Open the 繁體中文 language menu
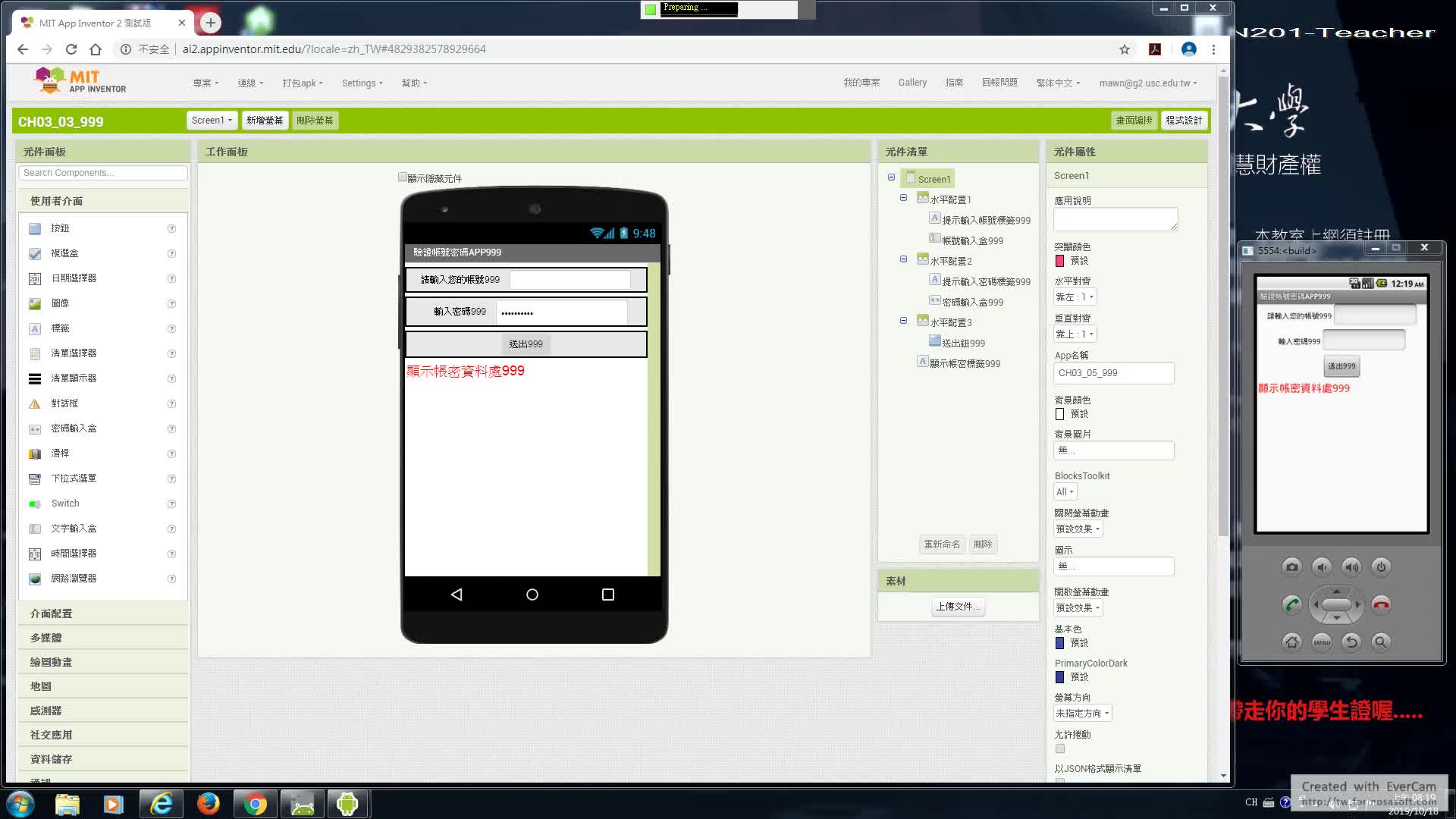Image resolution: width=1456 pixels, height=819 pixels. point(1058,83)
